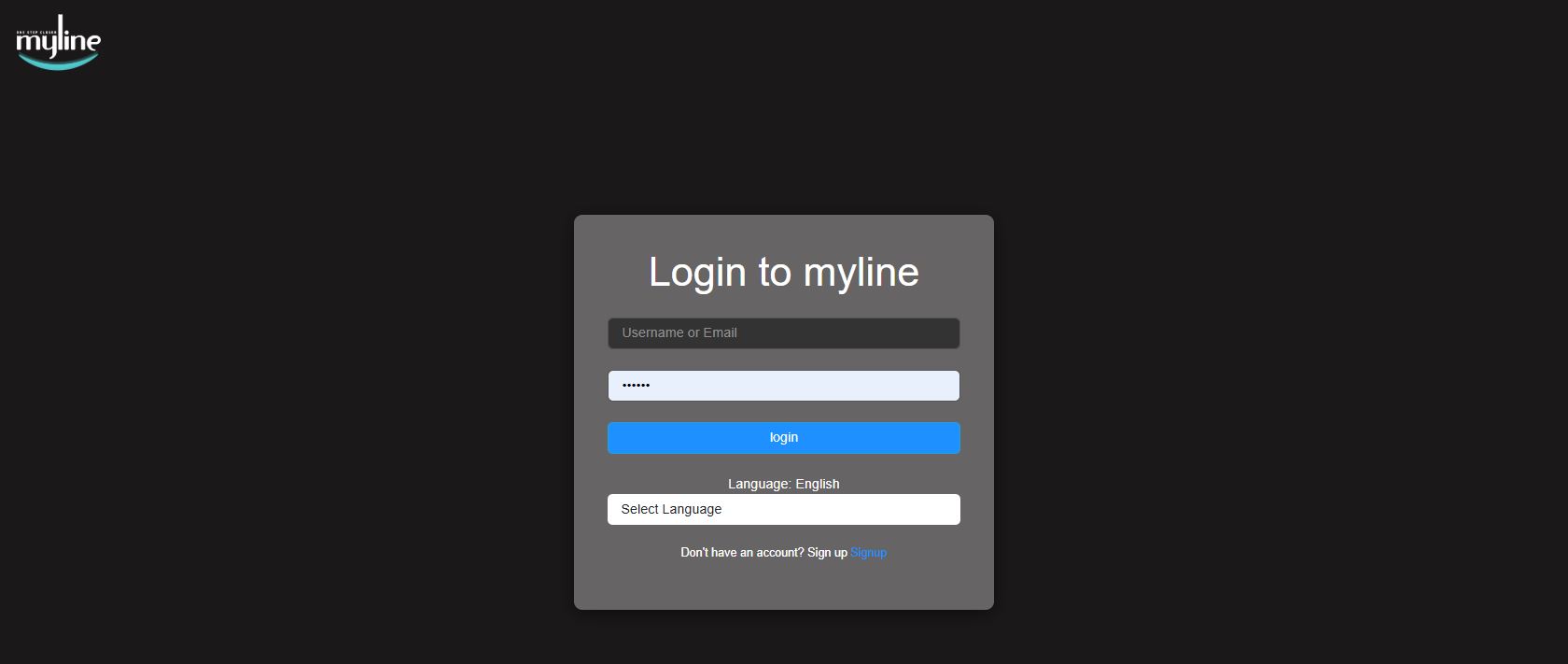Expand the language selection combo box
The width and height of the screenshot is (1568, 664).
click(x=784, y=509)
